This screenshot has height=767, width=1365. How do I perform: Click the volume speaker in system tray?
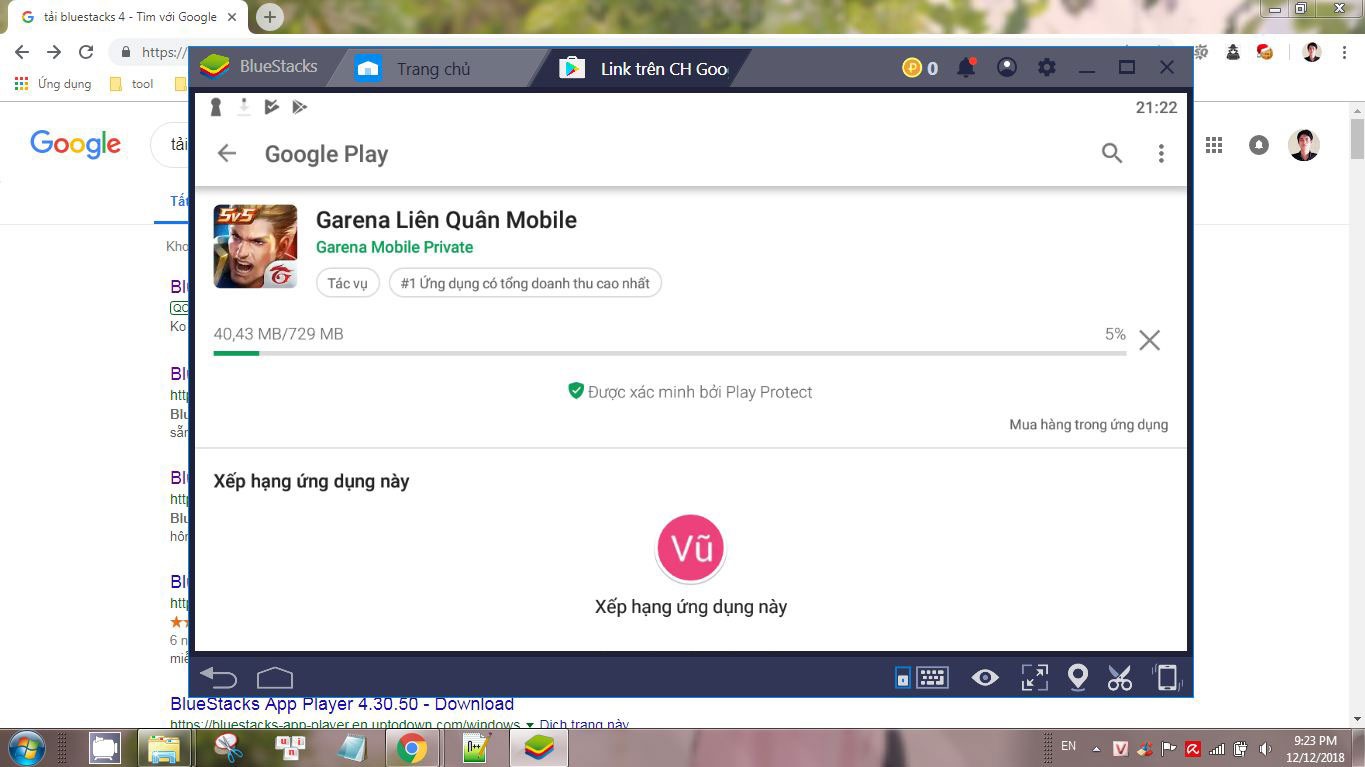pyautogui.click(x=1265, y=748)
